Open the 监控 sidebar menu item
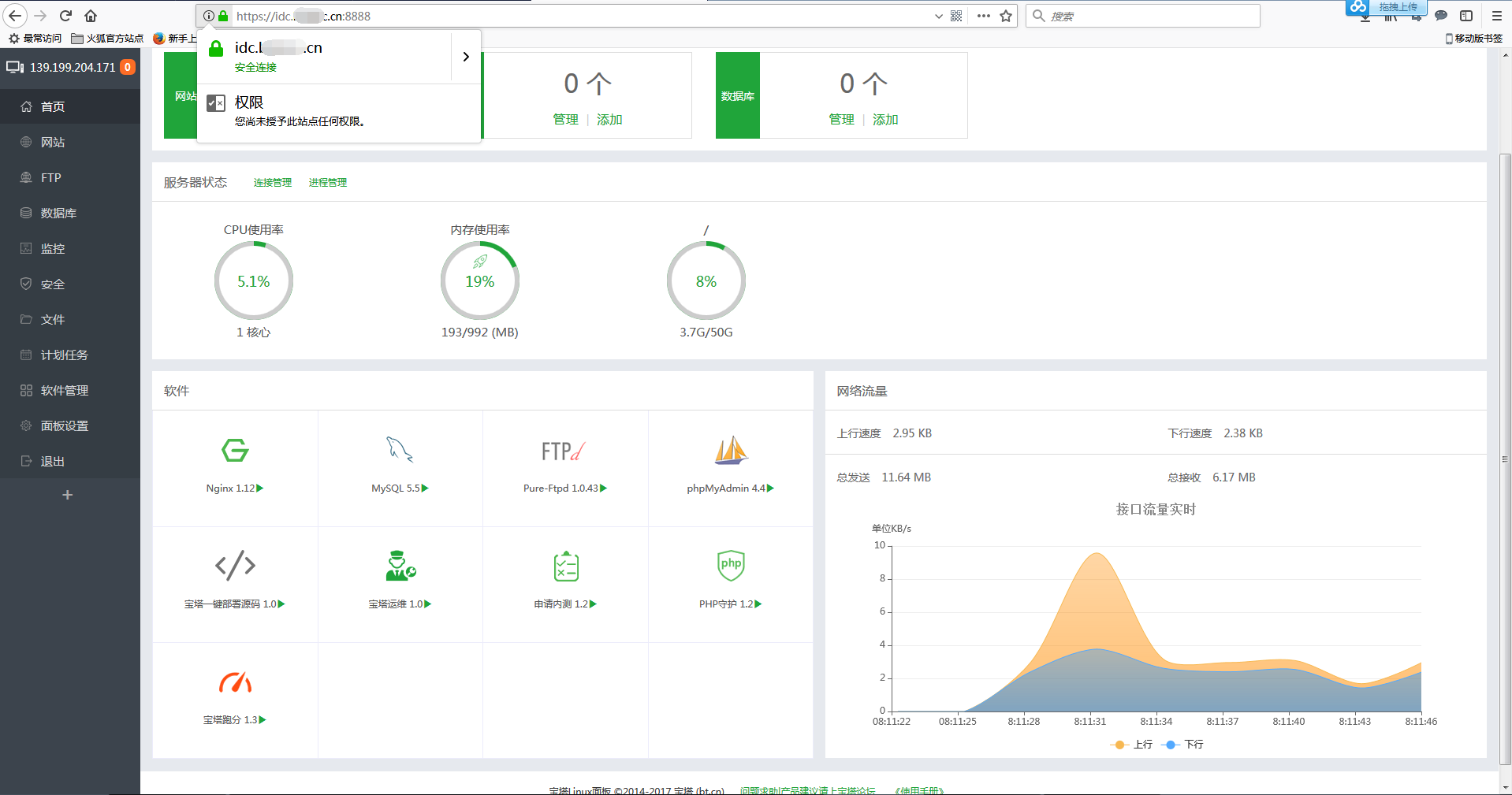 pyautogui.click(x=70, y=248)
